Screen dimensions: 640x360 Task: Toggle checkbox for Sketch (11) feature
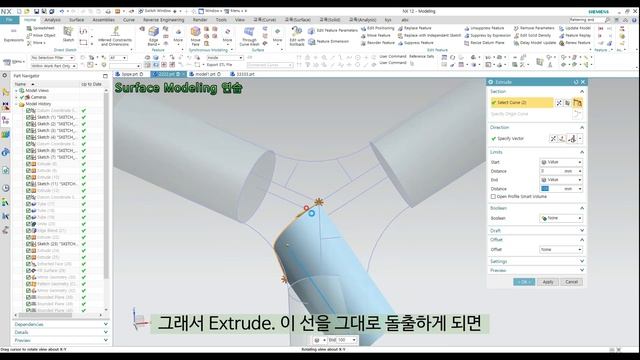28,184
